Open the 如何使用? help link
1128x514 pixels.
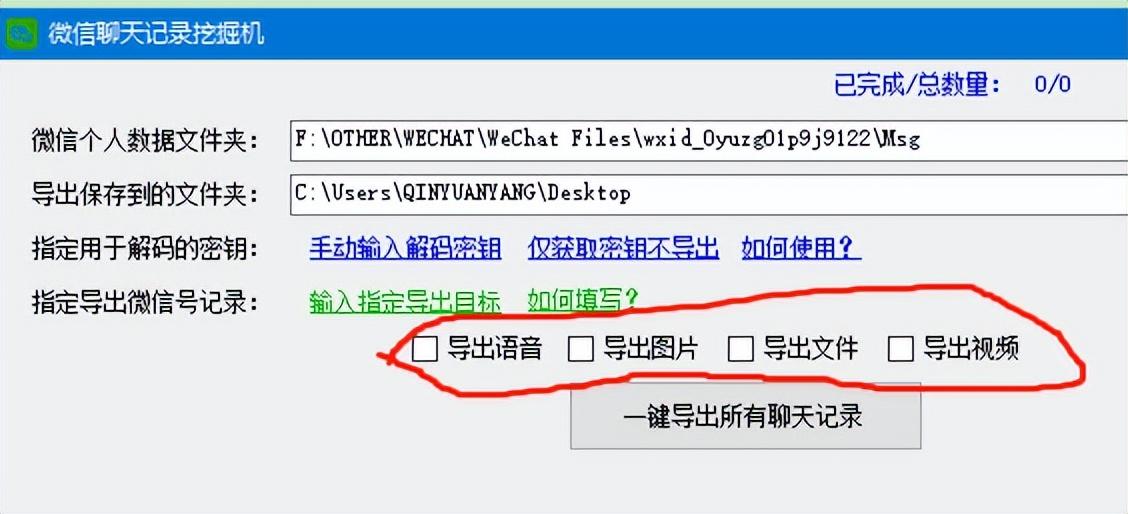point(801,248)
